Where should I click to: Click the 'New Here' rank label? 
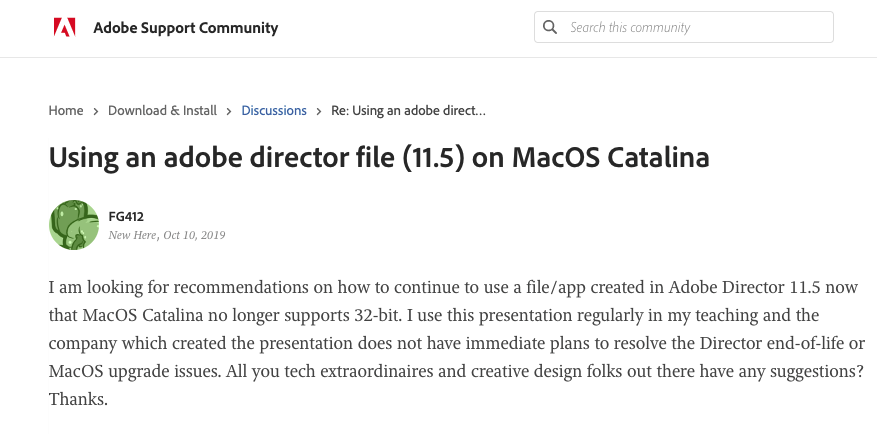(x=132, y=235)
